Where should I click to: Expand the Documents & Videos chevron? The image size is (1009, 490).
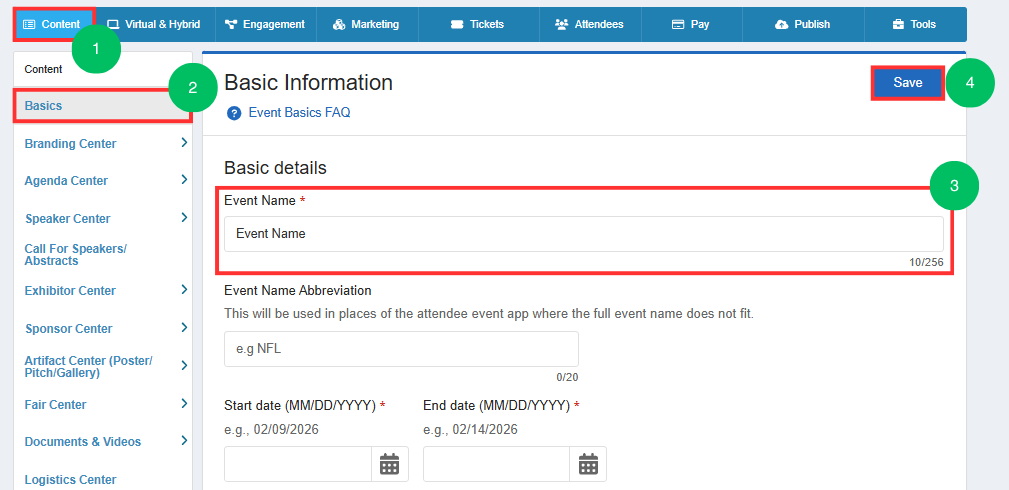click(184, 441)
